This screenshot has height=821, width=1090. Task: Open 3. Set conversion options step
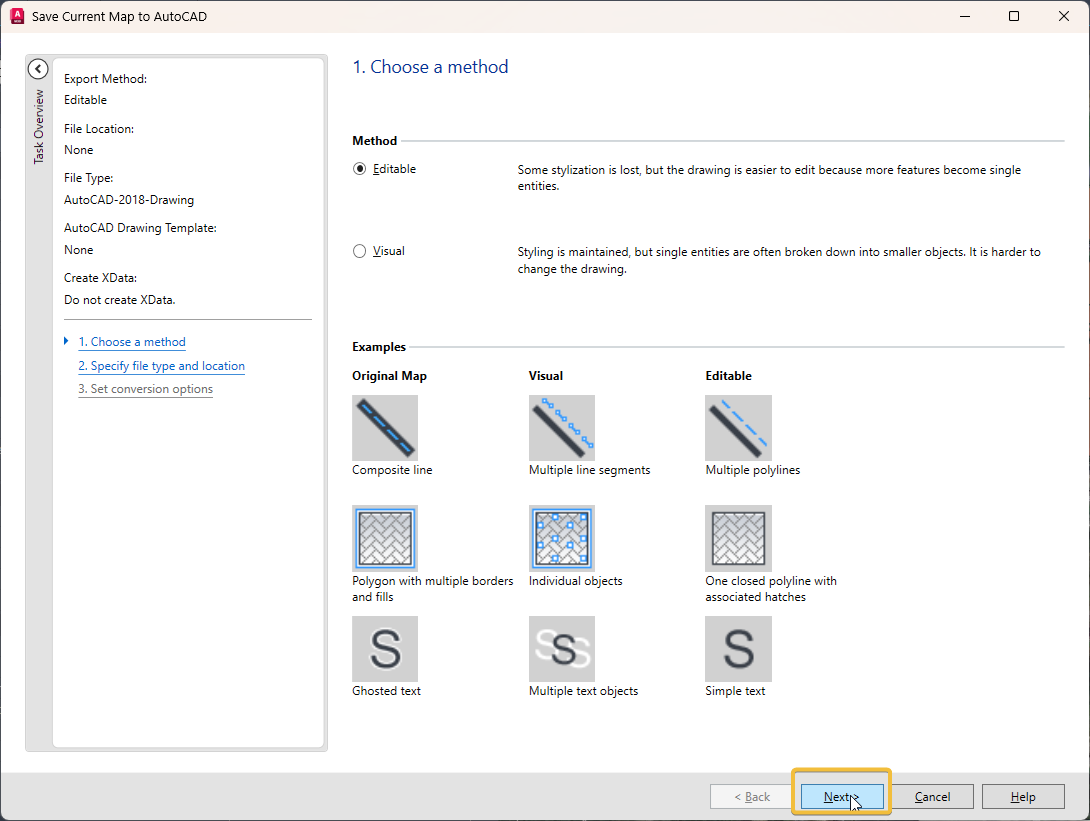click(x=145, y=389)
